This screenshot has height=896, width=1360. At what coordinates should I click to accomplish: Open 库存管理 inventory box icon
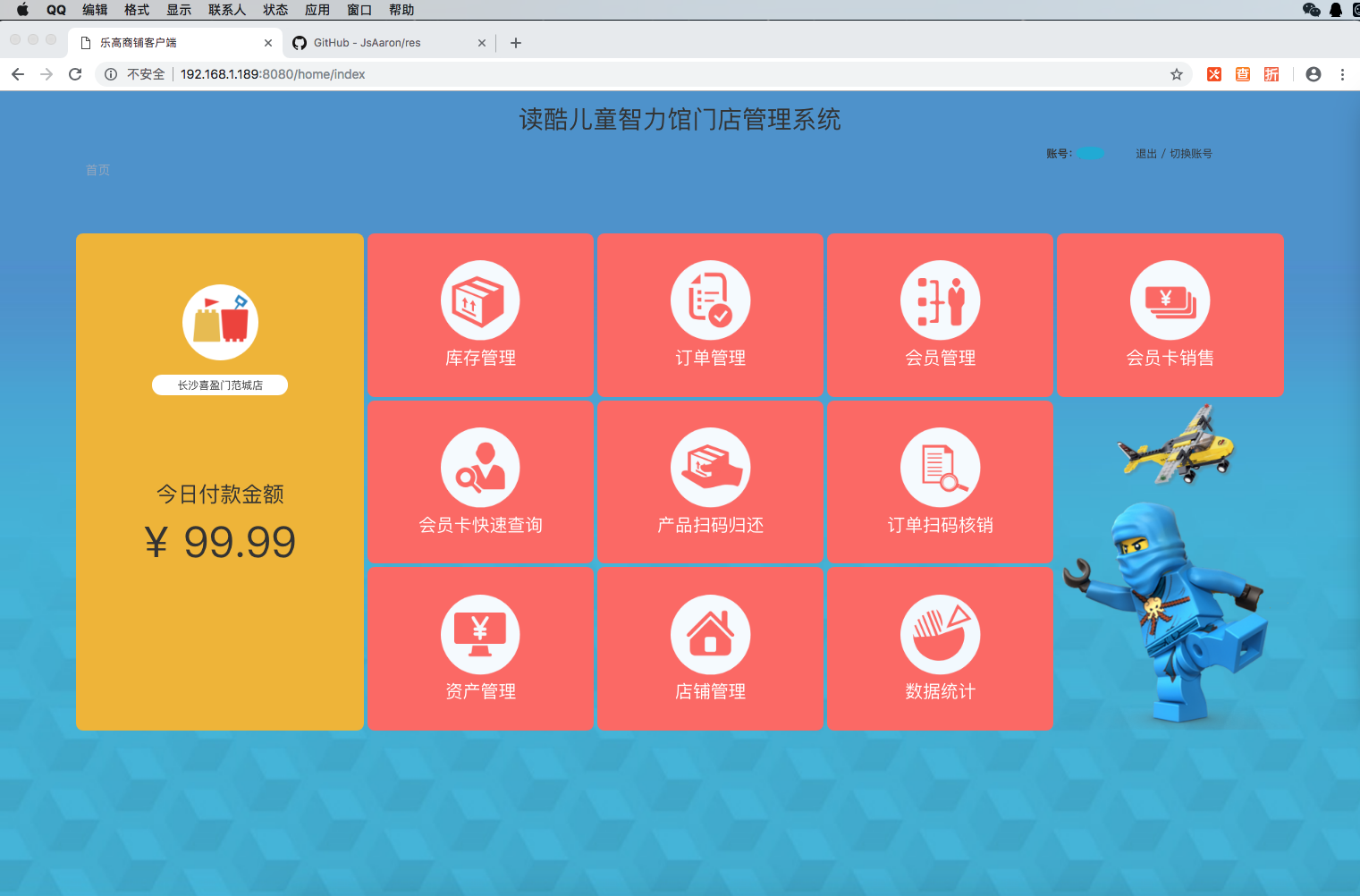tap(480, 300)
